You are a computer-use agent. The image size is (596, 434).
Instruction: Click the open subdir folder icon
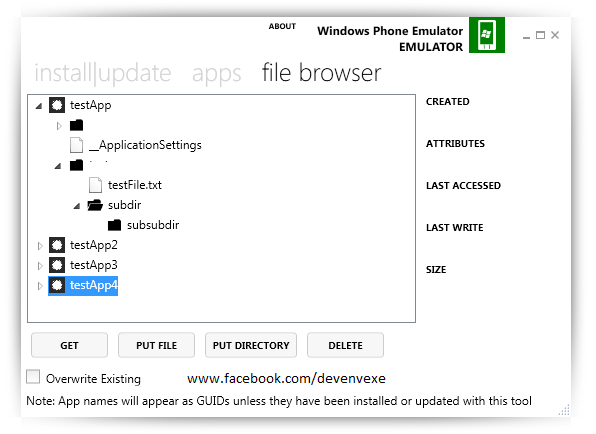pos(95,205)
